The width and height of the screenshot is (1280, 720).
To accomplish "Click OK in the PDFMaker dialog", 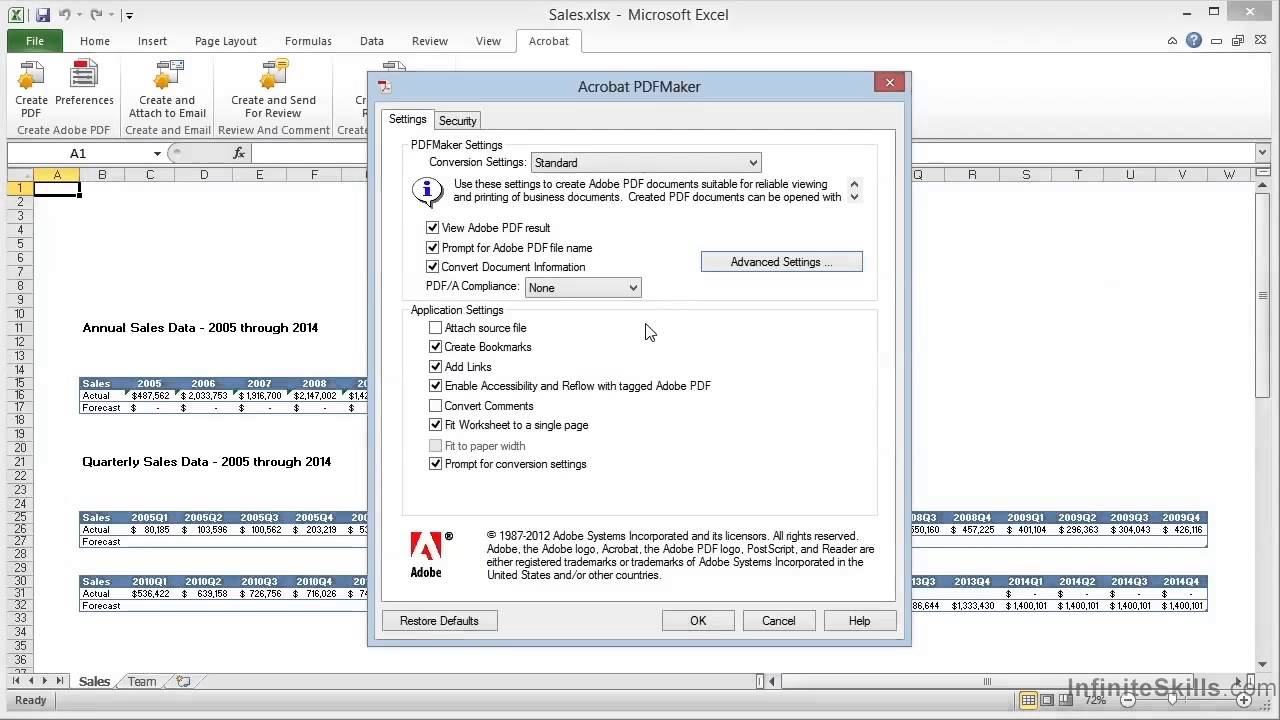I will [x=698, y=621].
